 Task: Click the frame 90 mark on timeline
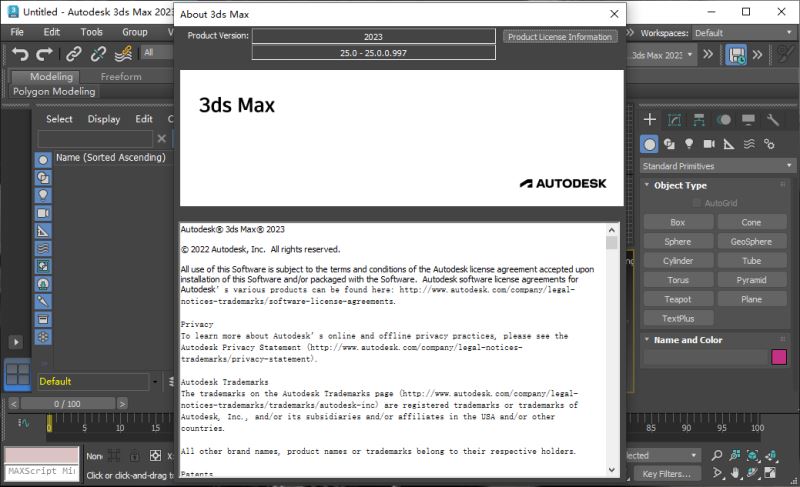point(686,428)
